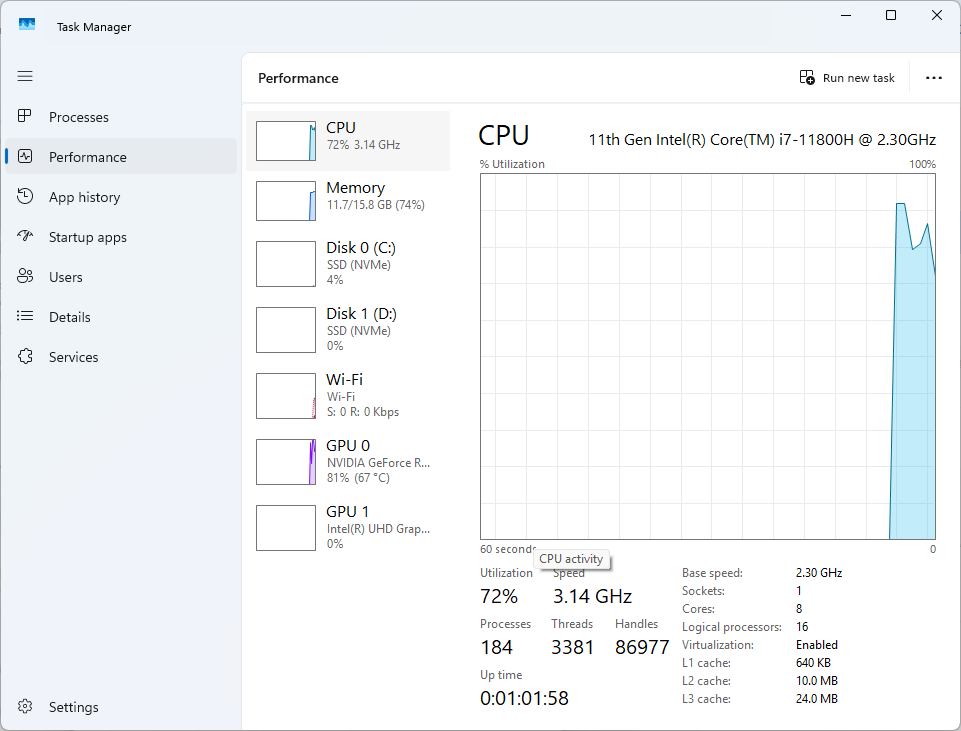Image resolution: width=961 pixels, height=731 pixels.
Task: Click the L1 cache 640 KB value
Action: pos(813,662)
